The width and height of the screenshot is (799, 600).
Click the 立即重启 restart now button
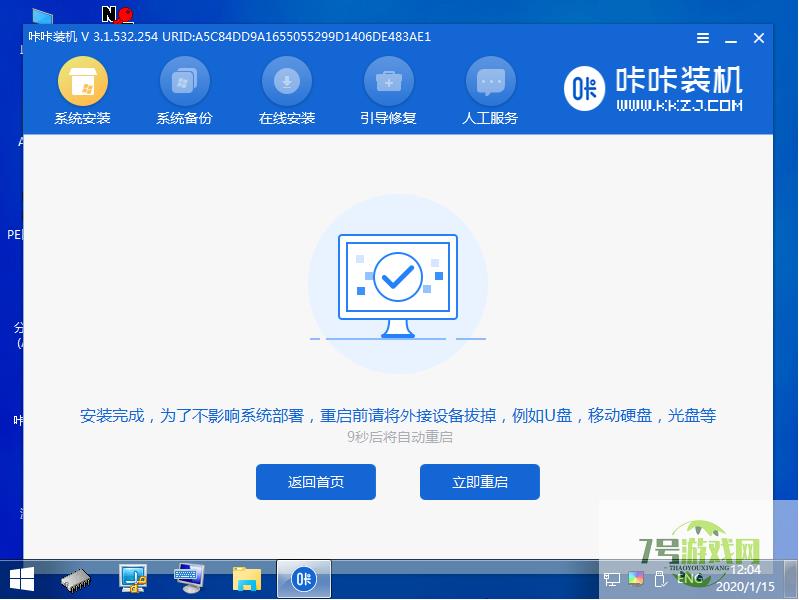click(480, 482)
